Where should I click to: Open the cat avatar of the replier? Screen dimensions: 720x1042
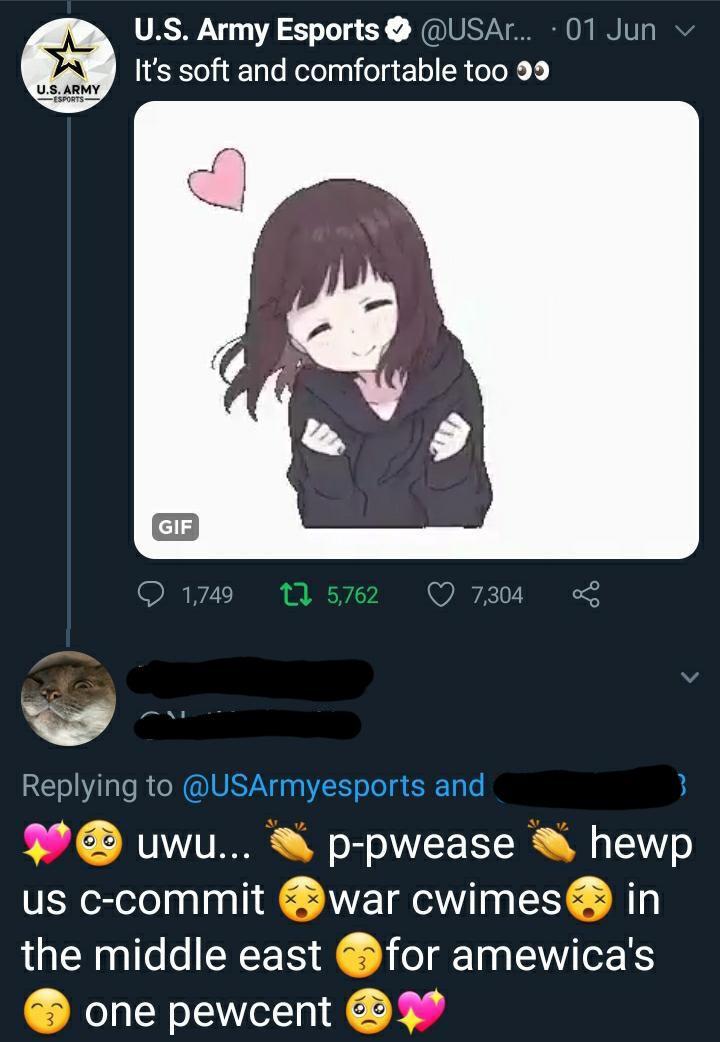tap(68, 698)
